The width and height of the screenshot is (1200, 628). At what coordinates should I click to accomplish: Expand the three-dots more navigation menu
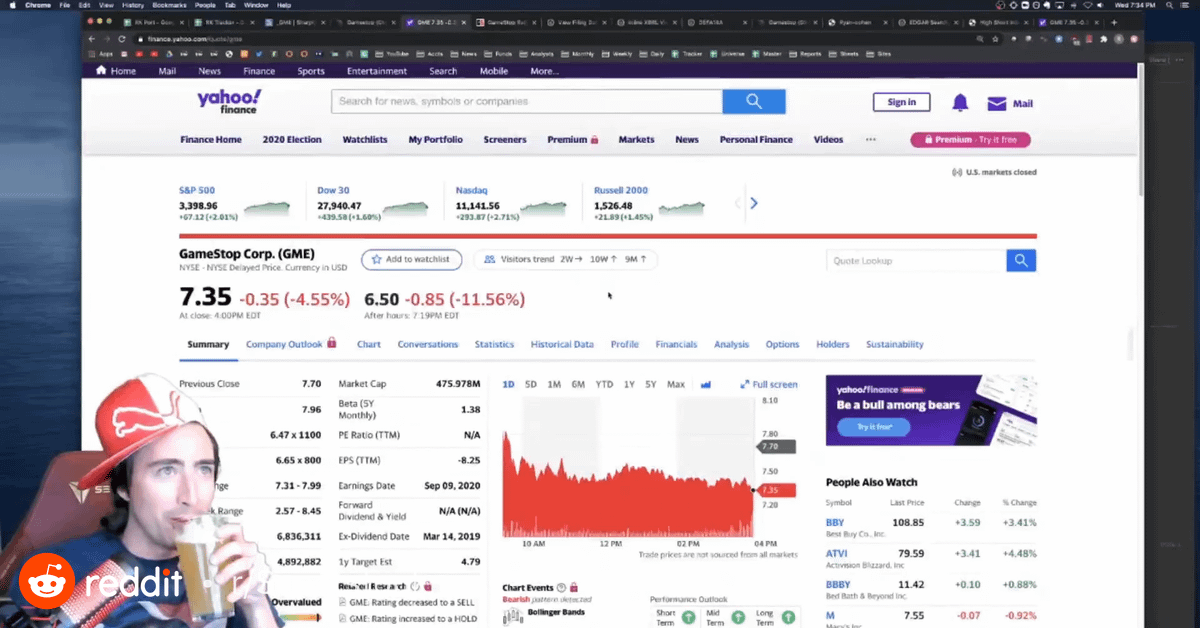pyautogui.click(x=870, y=140)
